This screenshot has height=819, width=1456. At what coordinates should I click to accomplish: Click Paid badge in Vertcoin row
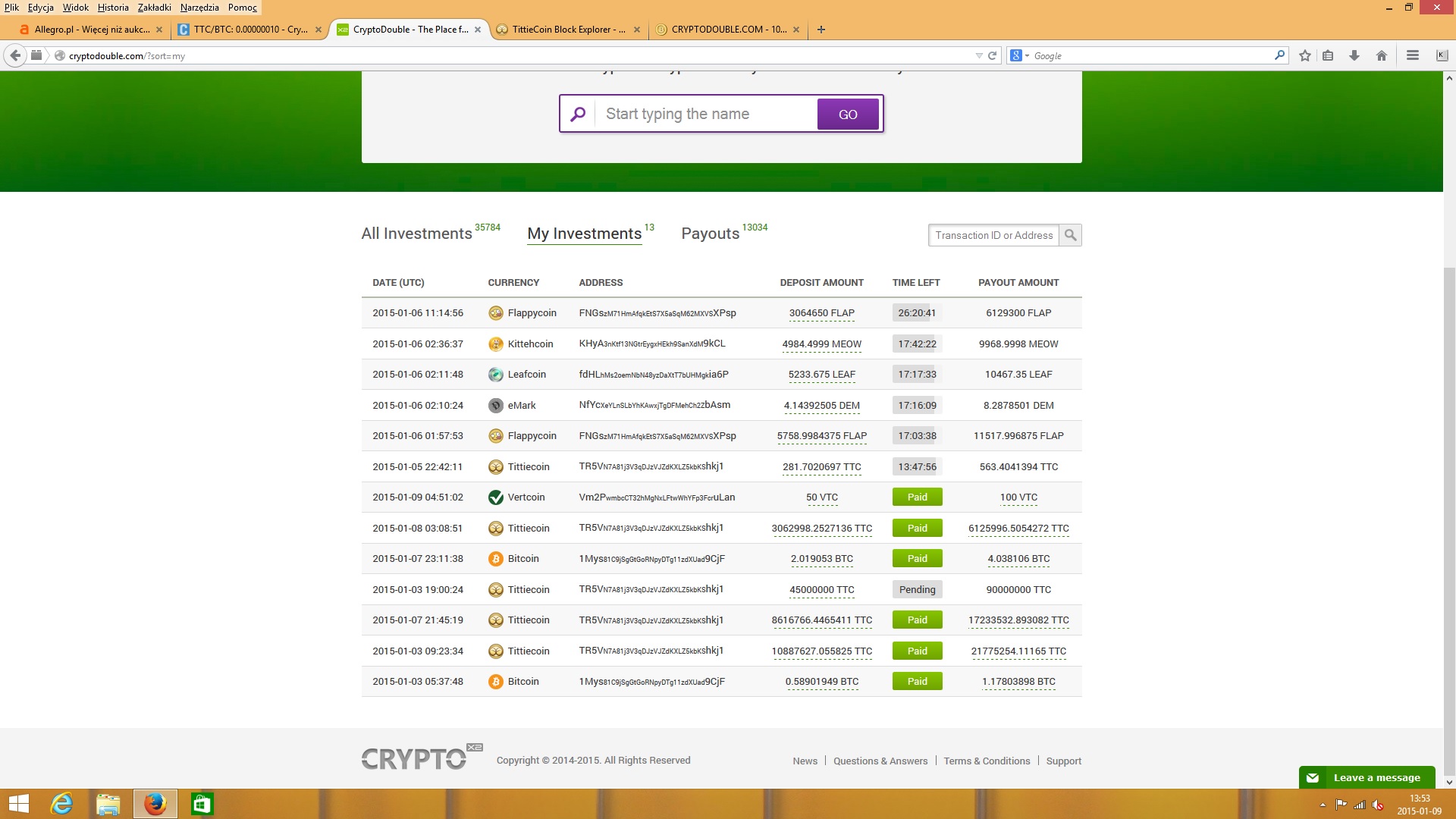point(918,497)
